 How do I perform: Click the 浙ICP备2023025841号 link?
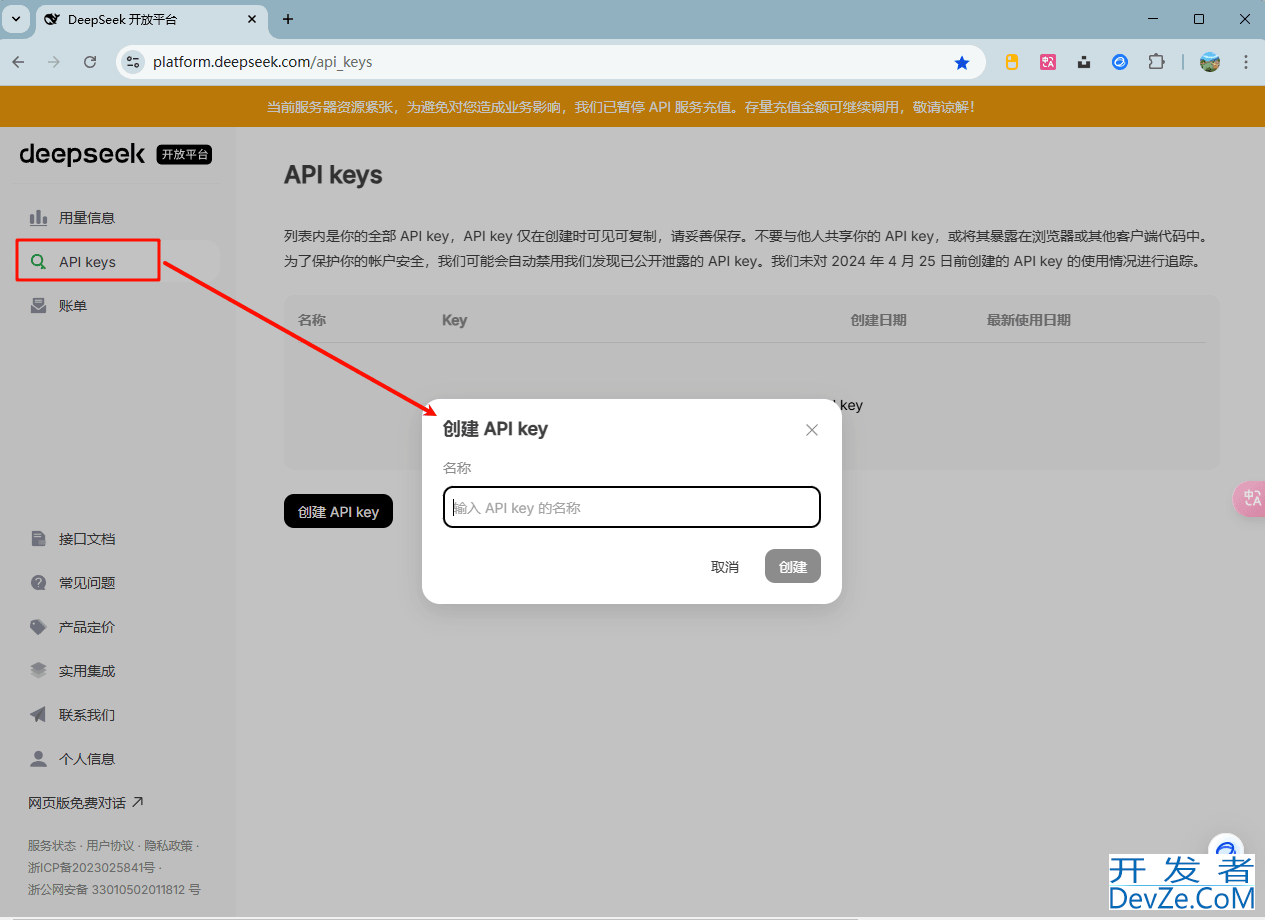coord(91,867)
